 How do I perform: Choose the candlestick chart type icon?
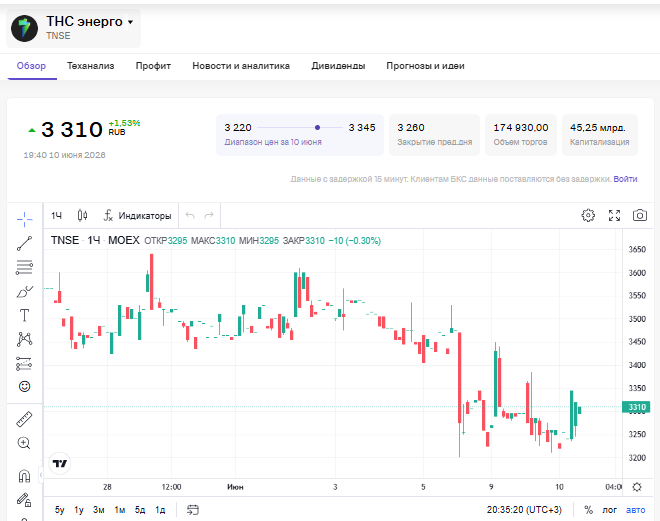click(82, 215)
